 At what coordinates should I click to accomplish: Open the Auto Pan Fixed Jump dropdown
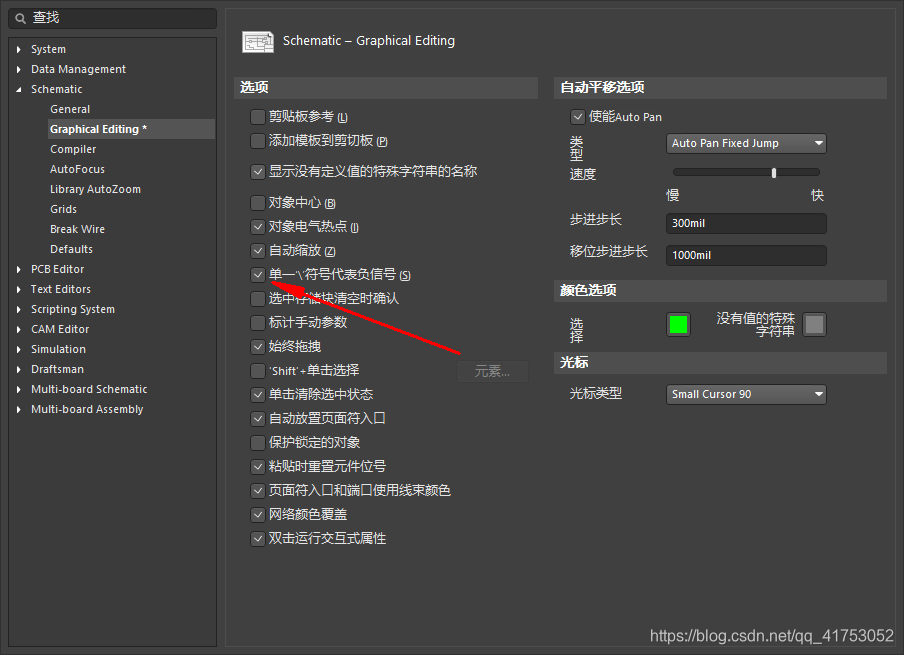[746, 143]
